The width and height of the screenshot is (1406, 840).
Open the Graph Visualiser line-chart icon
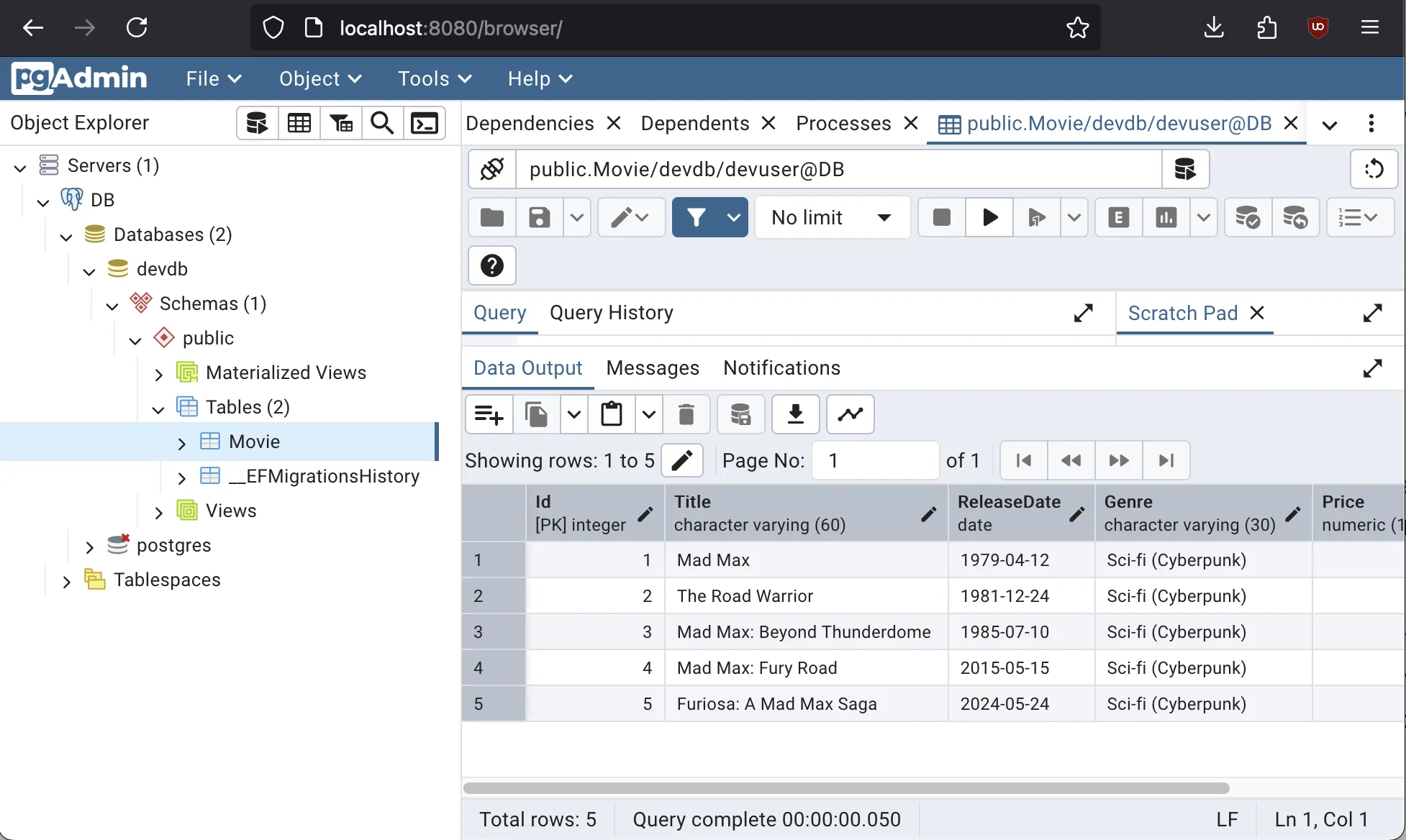click(x=851, y=414)
